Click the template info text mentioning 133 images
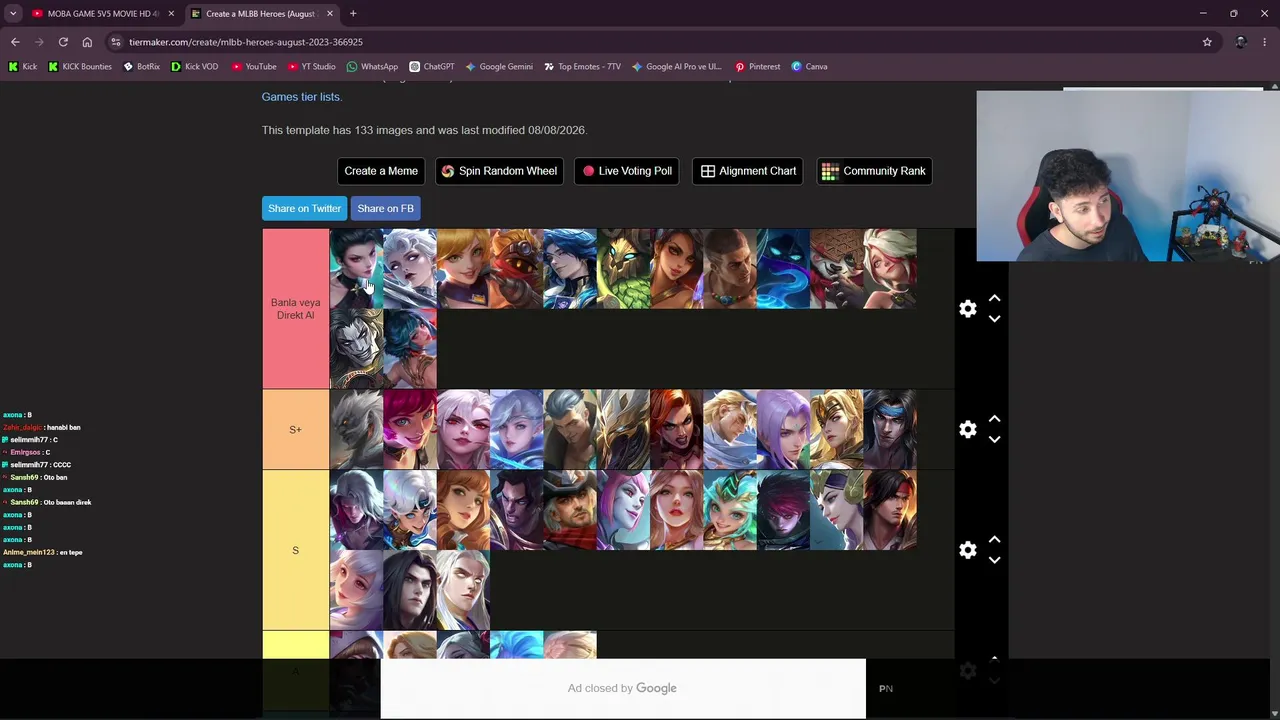The image size is (1280, 720). coord(424,130)
